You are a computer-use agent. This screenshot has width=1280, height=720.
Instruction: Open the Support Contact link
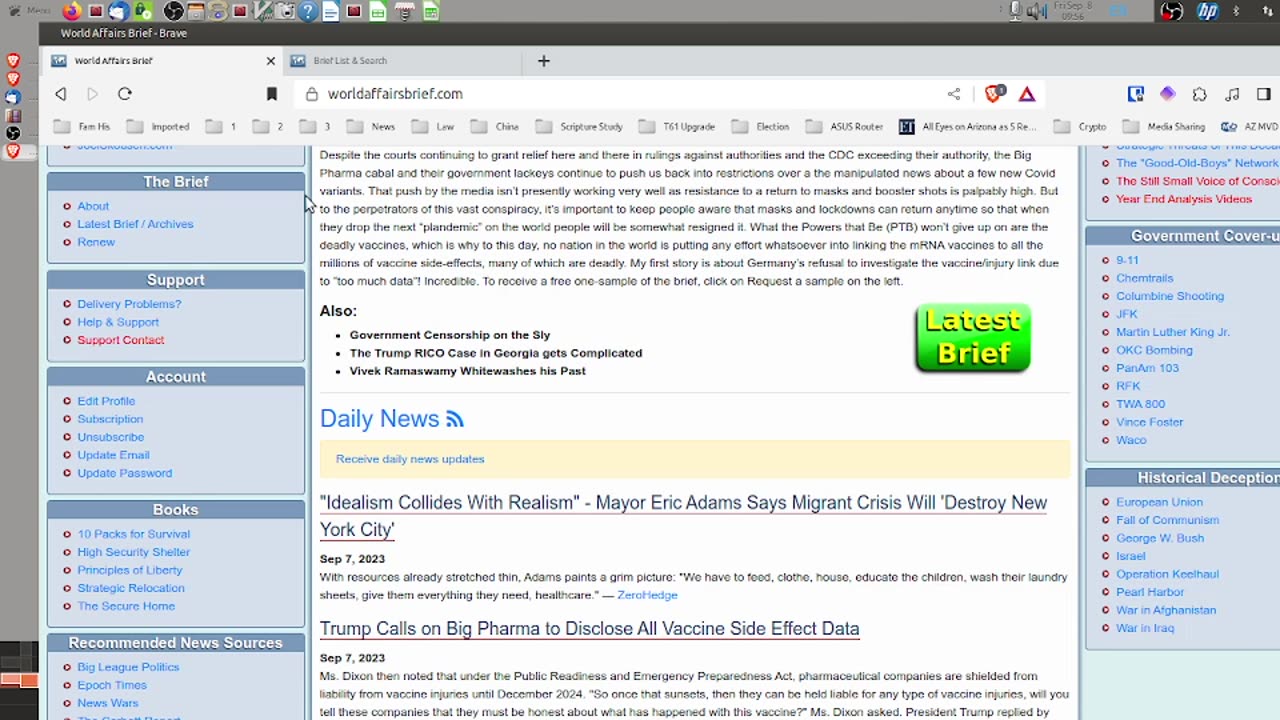point(121,340)
